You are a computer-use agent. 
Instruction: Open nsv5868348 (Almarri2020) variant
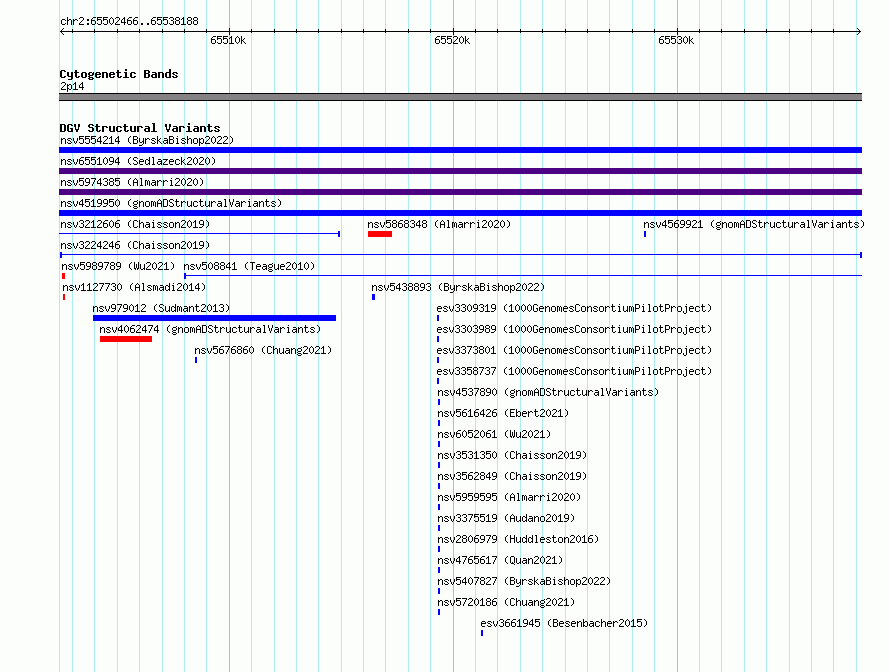tap(439, 224)
